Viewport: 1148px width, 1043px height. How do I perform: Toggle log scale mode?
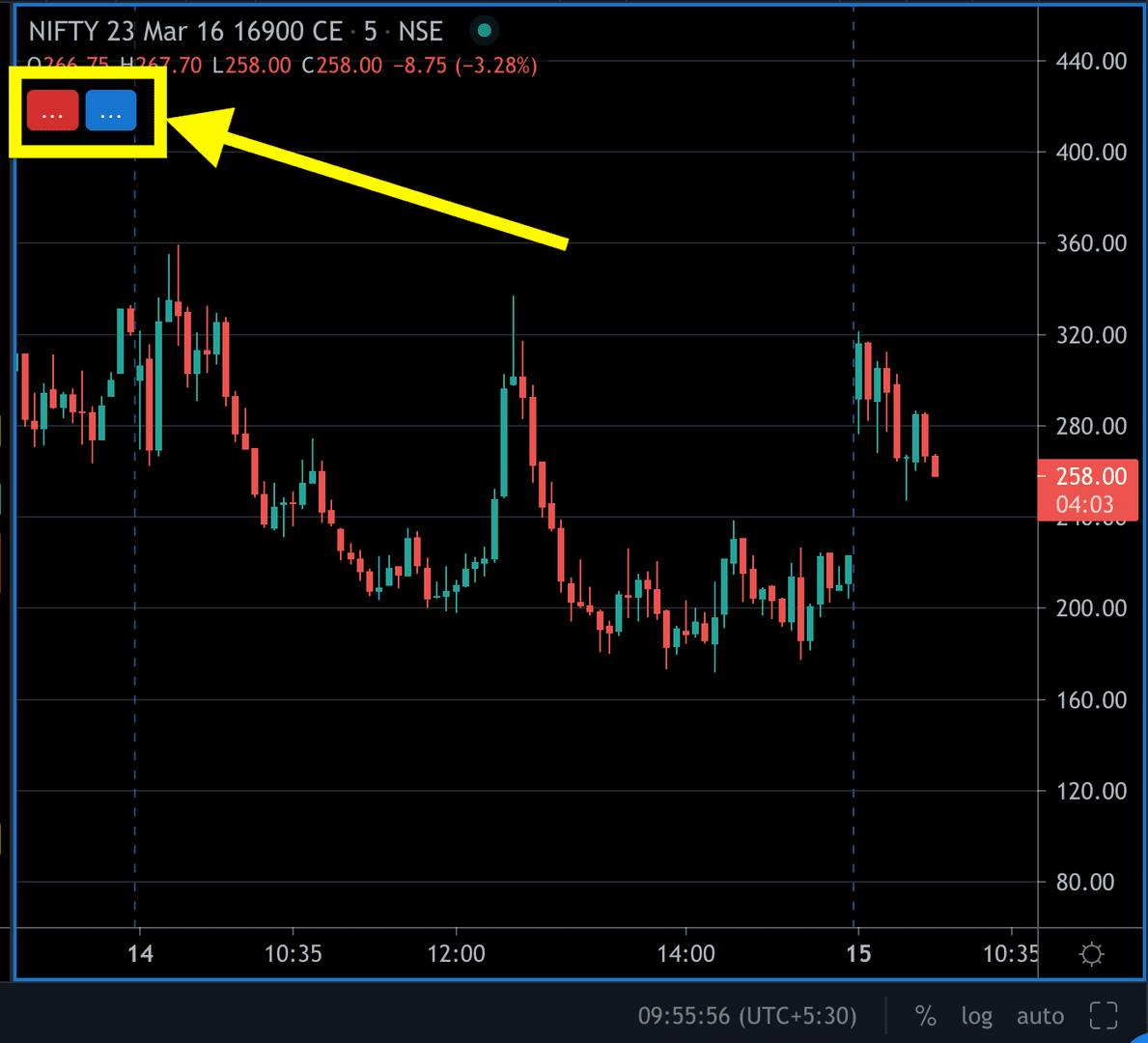tap(977, 1016)
